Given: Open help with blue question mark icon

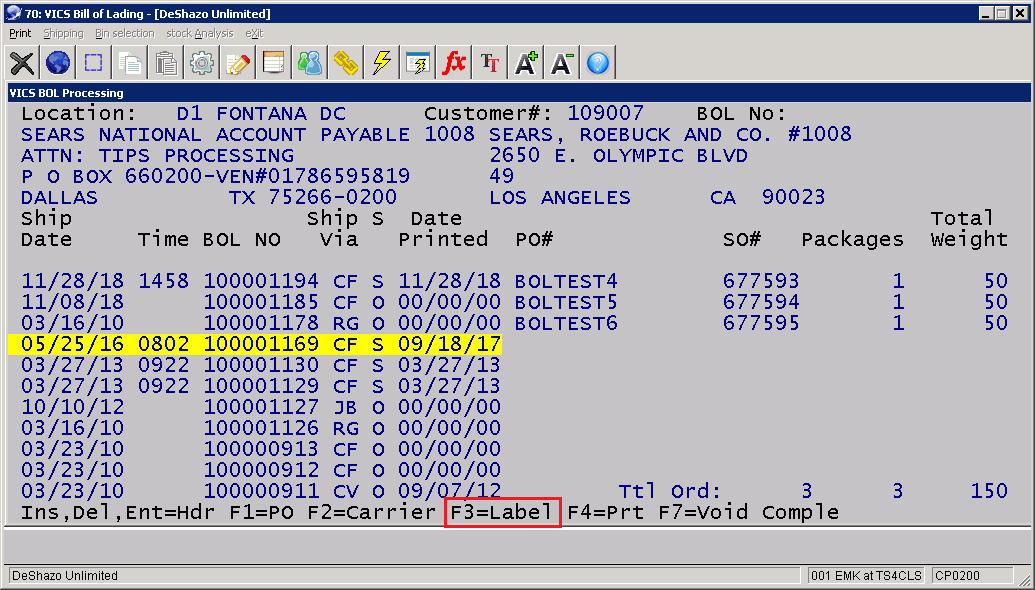Looking at the screenshot, I should (x=597, y=63).
